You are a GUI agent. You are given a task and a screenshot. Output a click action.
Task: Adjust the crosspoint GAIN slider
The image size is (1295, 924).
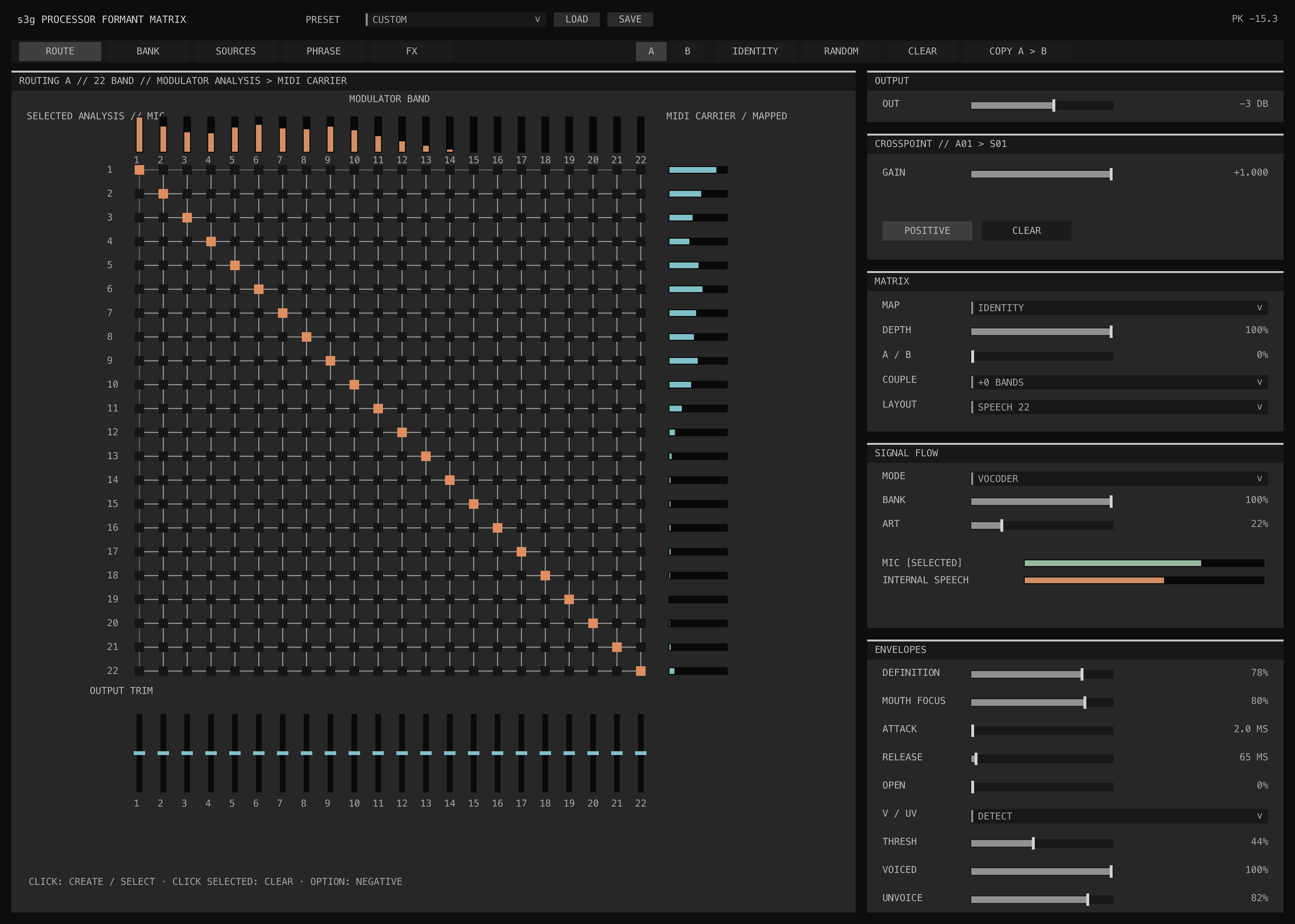tap(1042, 174)
